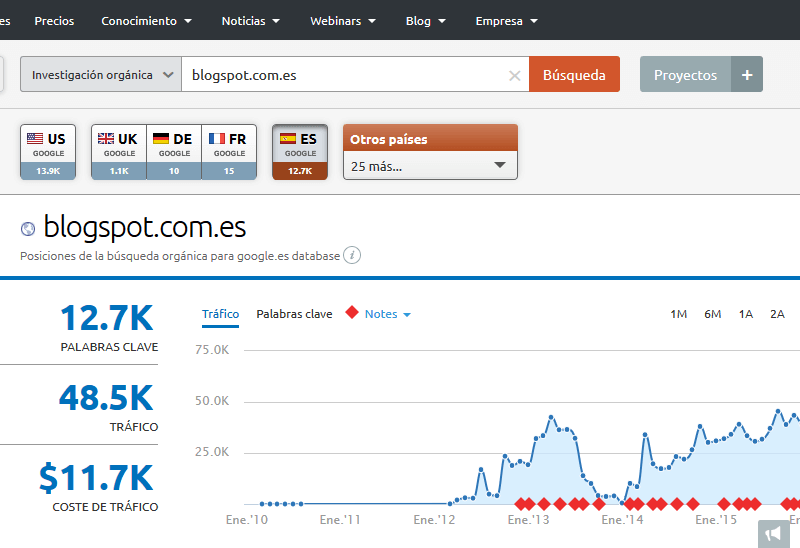Click the Otros países header
Viewport: 800px width, 548px height.
point(430,138)
